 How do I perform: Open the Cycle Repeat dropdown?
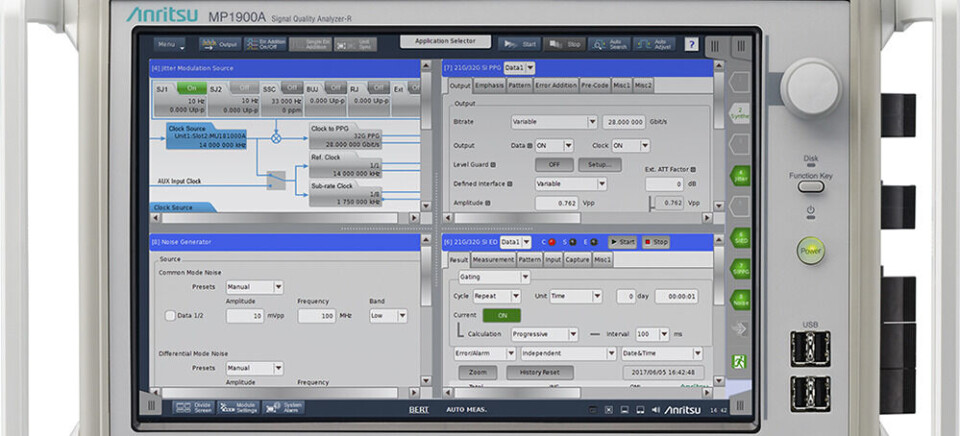[497, 296]
